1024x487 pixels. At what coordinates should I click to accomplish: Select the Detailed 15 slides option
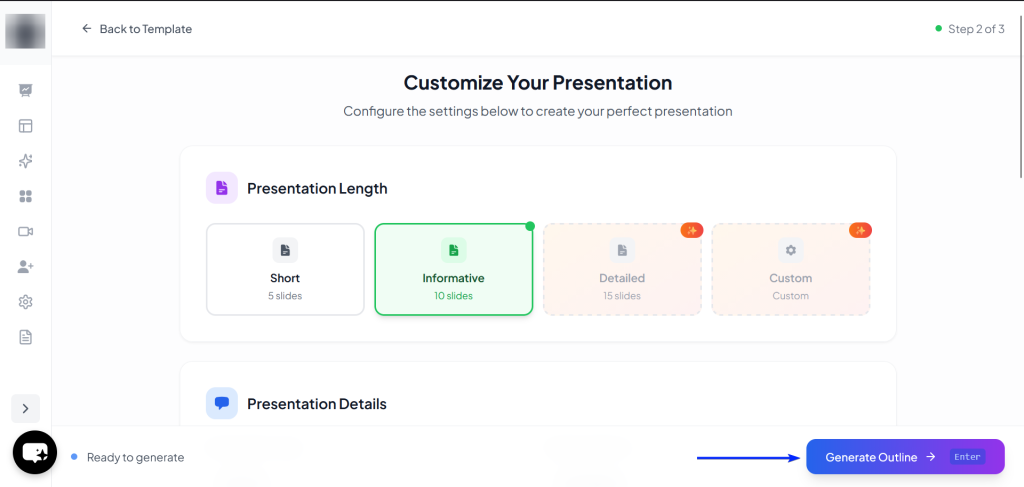tap(622, 269)
